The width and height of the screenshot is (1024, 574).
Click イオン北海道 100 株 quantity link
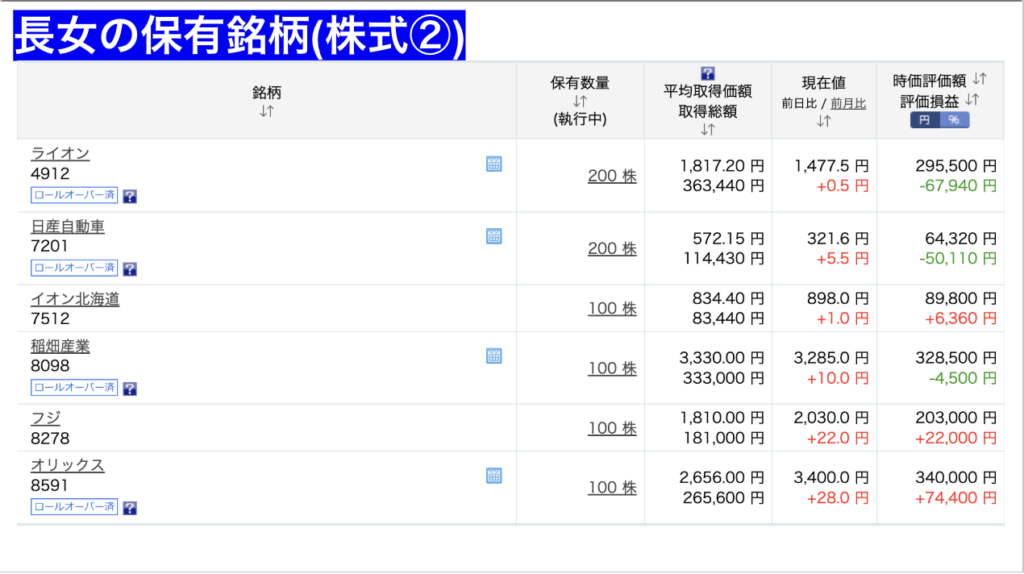[612, 308]
